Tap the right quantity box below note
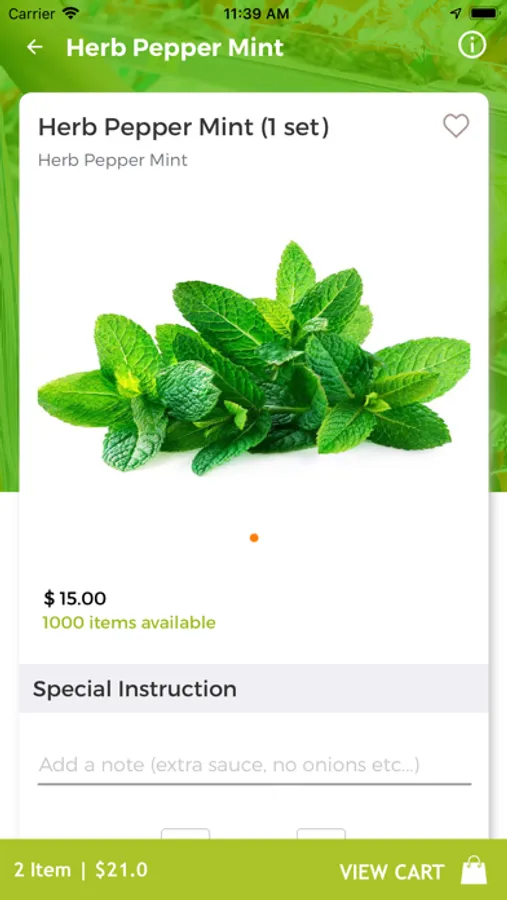The image size is (507, 900). [x=321, y=833]
